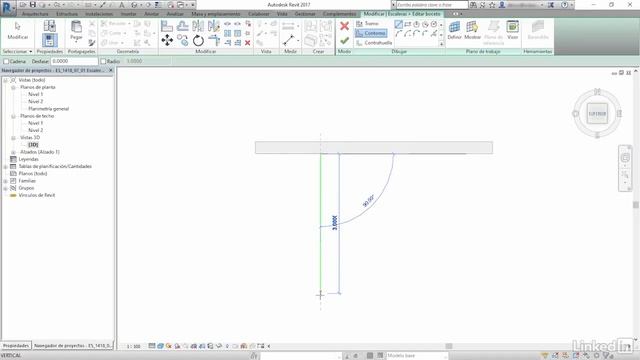Click the Visor work plane icon

tap(512, 27)
